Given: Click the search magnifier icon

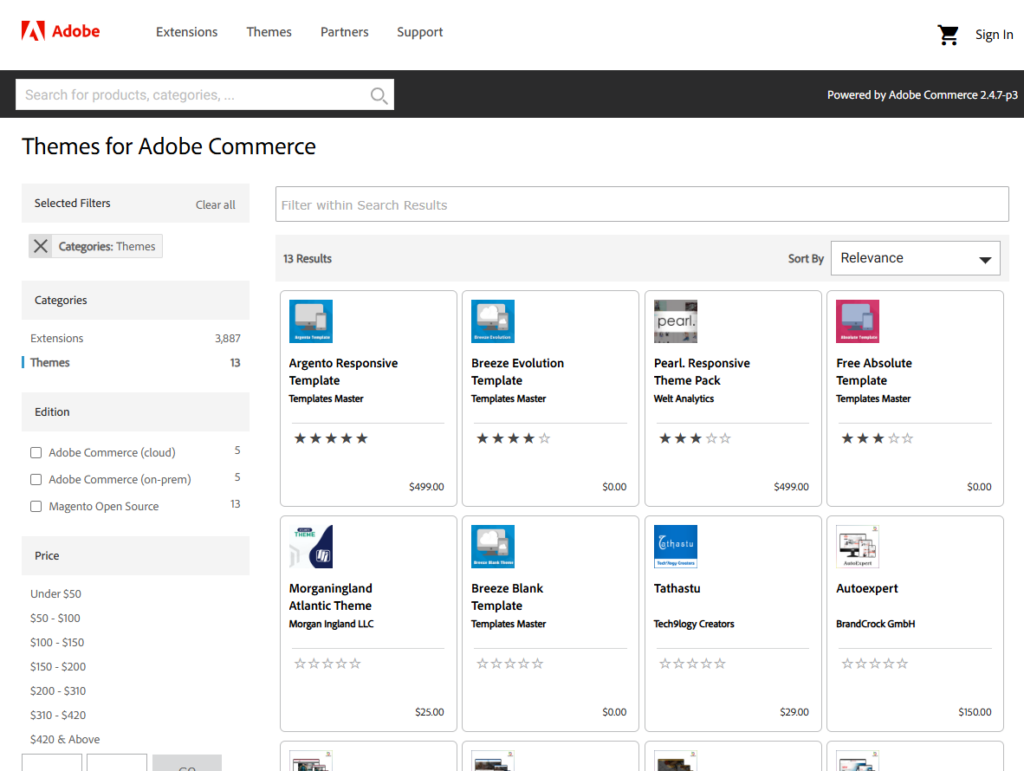Looking at the screenshot, I should point(379,95).
